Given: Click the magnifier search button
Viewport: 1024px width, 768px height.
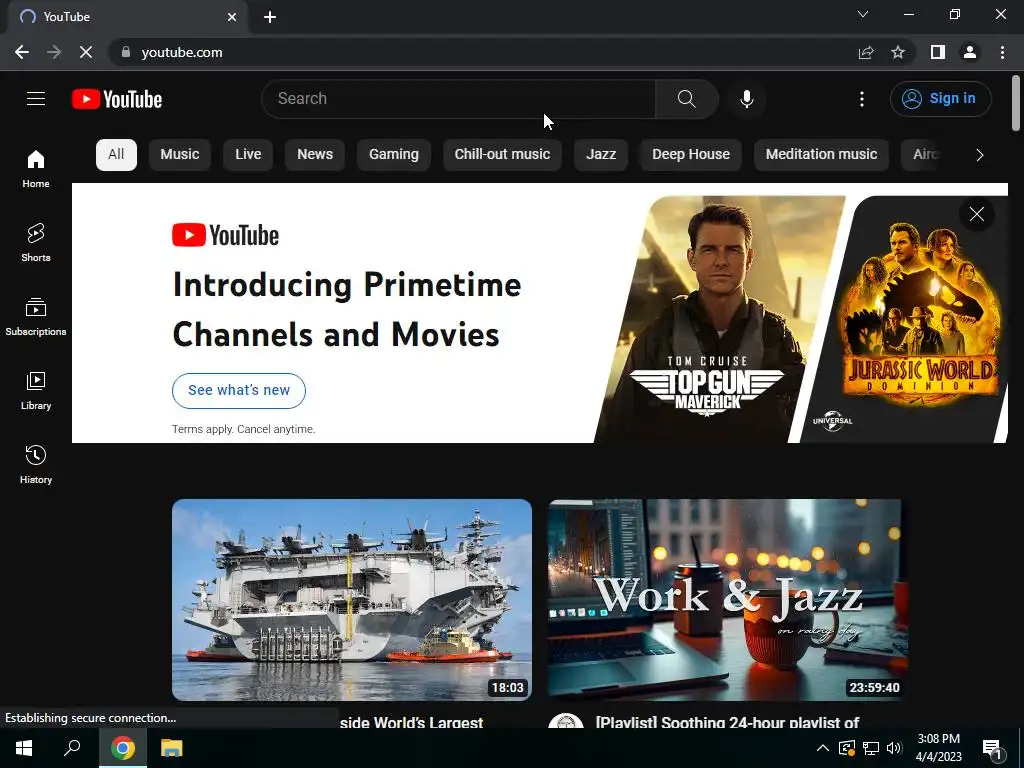Looking at the screenshot, I should coord(686,99).
